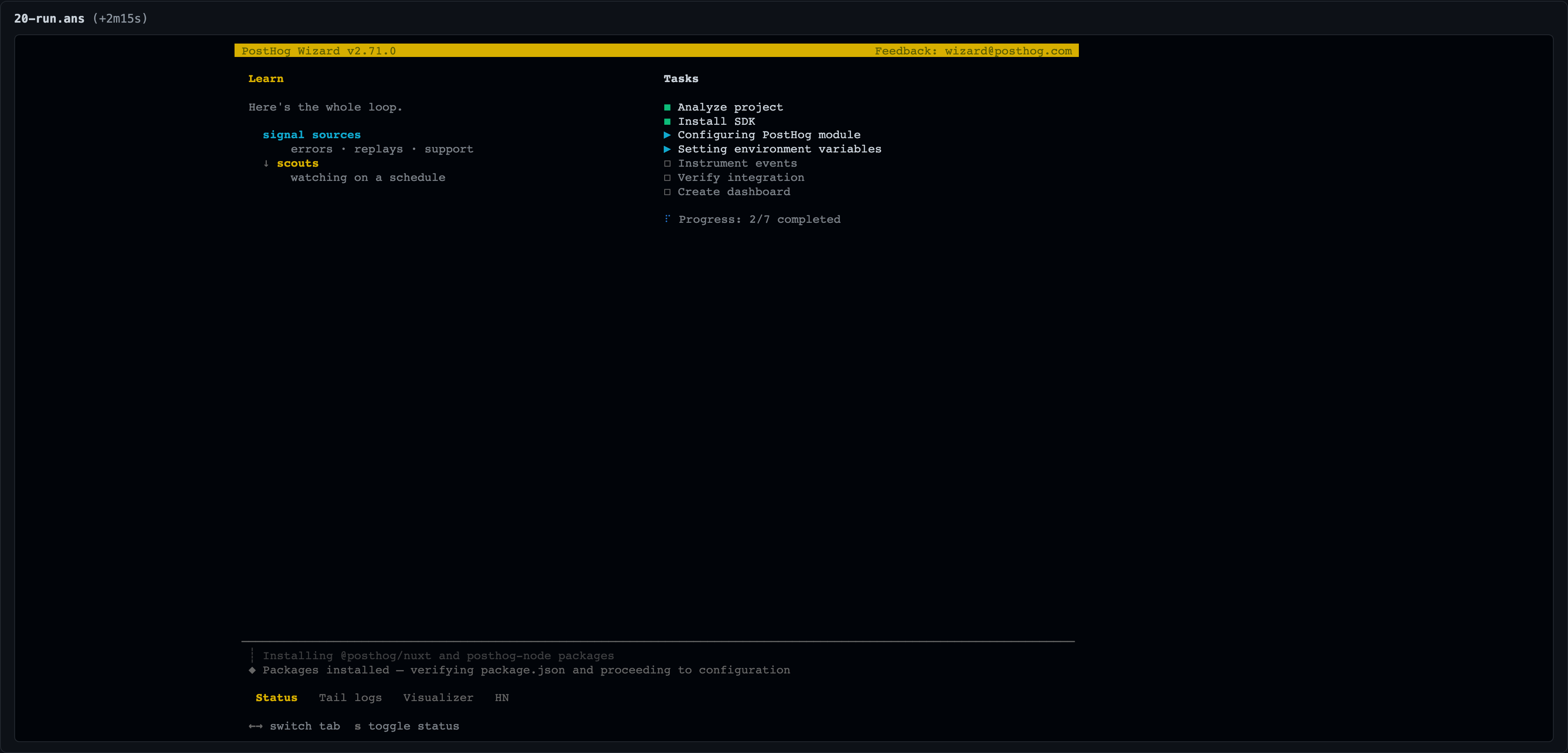Click the blue arrow beside Configuring PostHog module
The image size is (1568, 753).
click(x=667, y=134)
